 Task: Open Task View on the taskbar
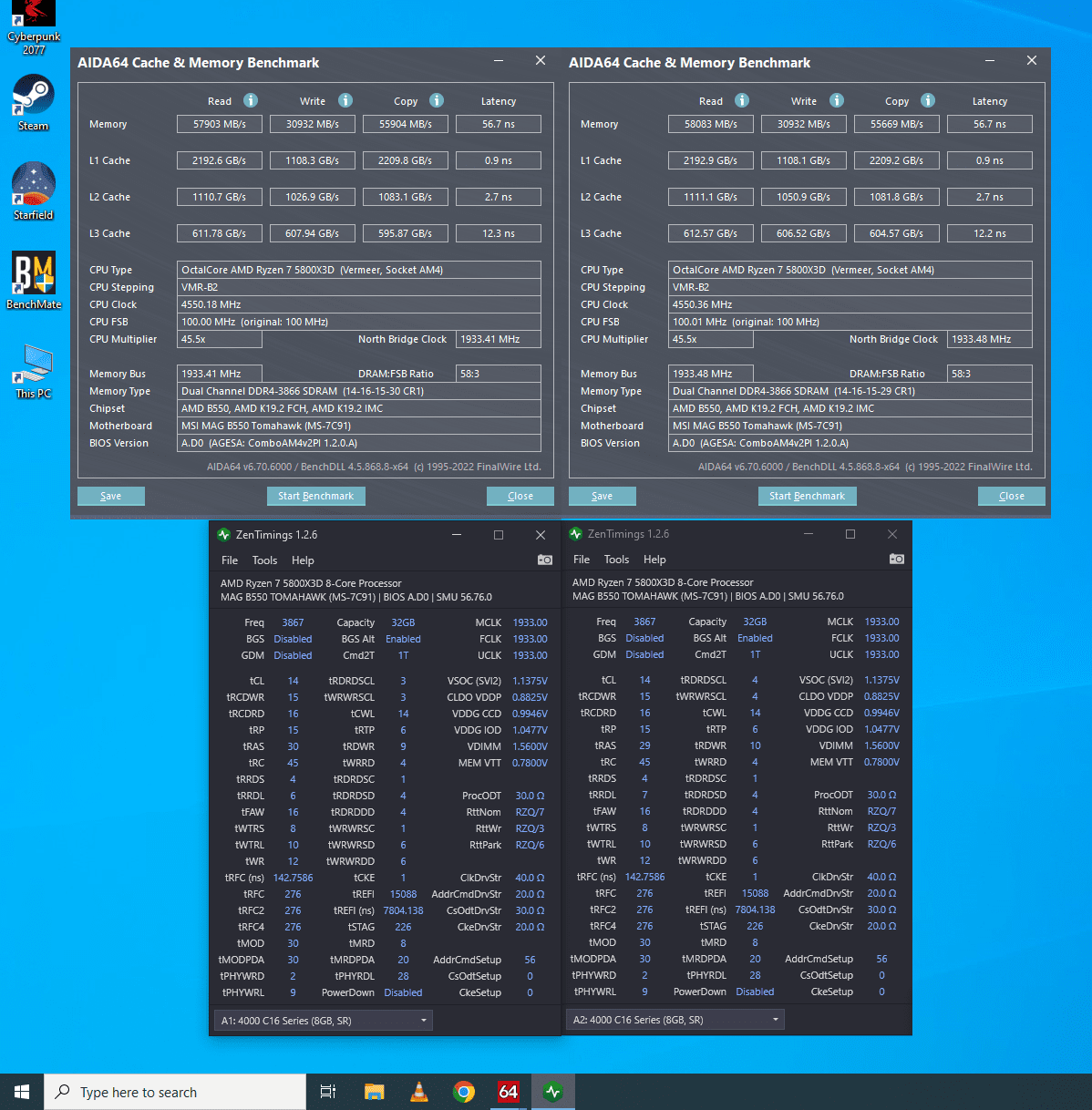(328, 1092)
